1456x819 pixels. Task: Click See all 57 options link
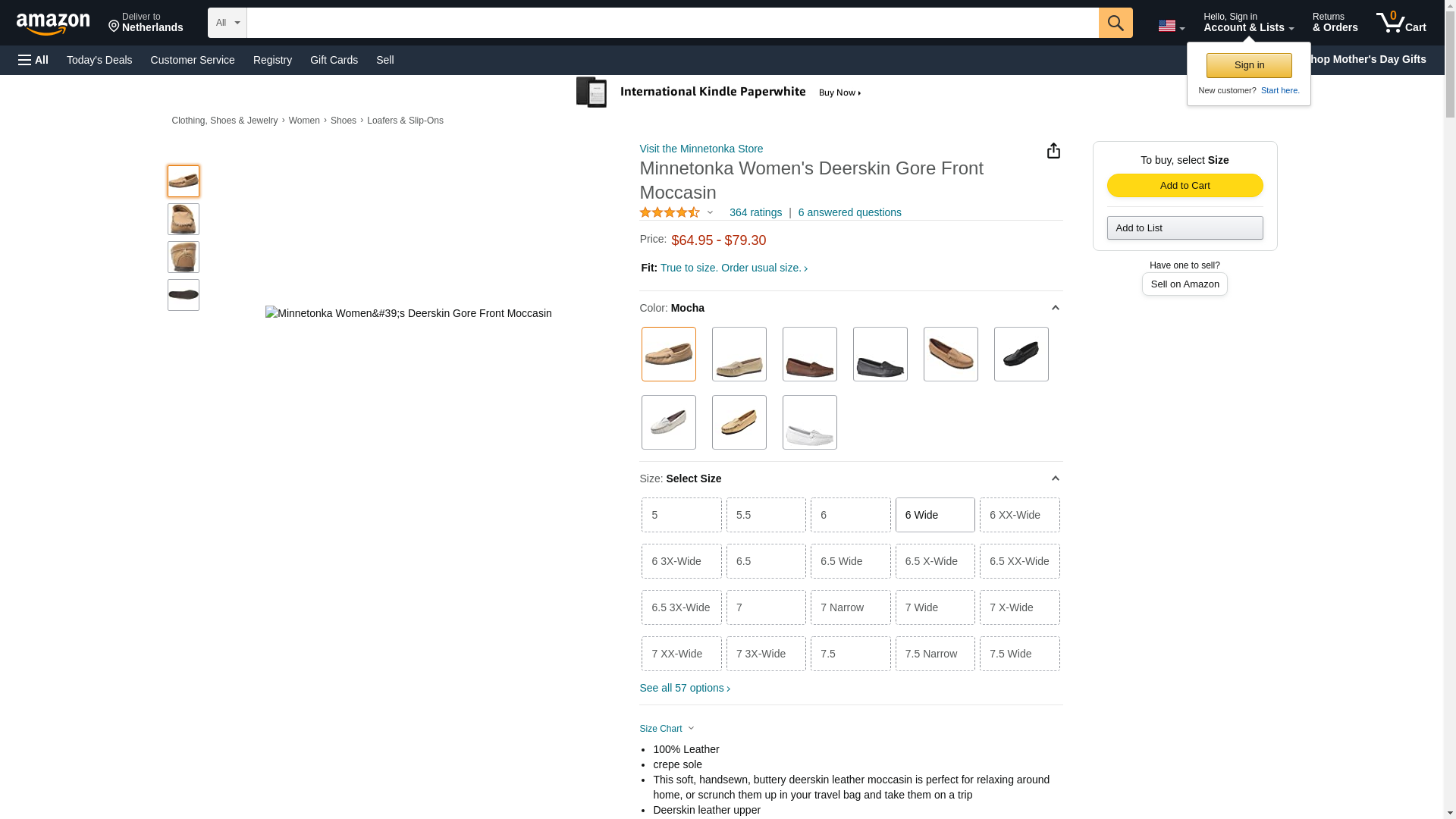pos(684,688)
